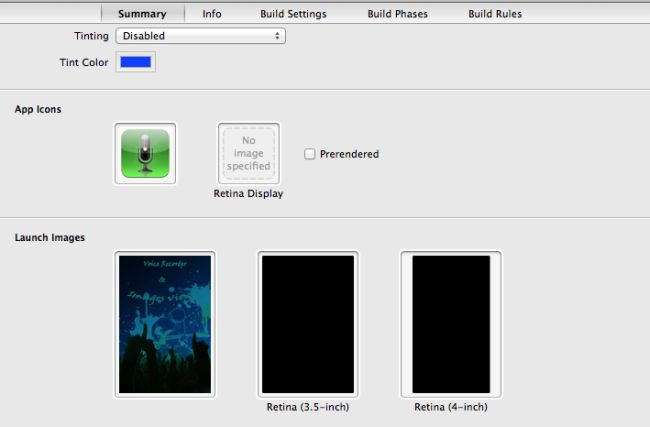This screenshot has height=427, width=650.
Task: Click the Retina (3.5-inch) caption
Action: coord(308,407)
